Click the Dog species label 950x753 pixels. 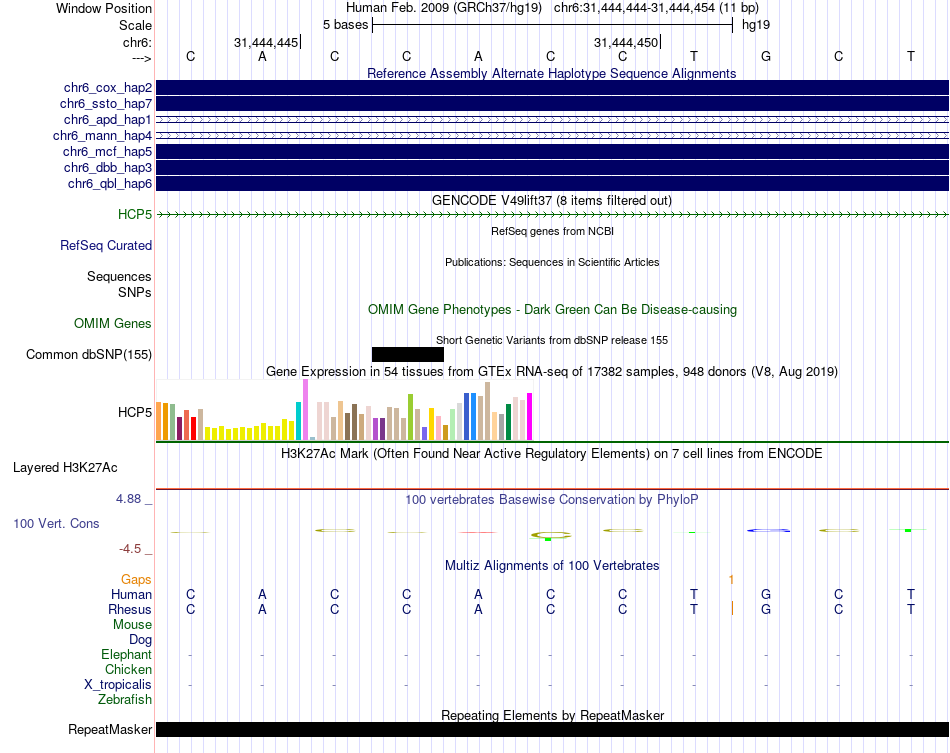click(141, 640)
